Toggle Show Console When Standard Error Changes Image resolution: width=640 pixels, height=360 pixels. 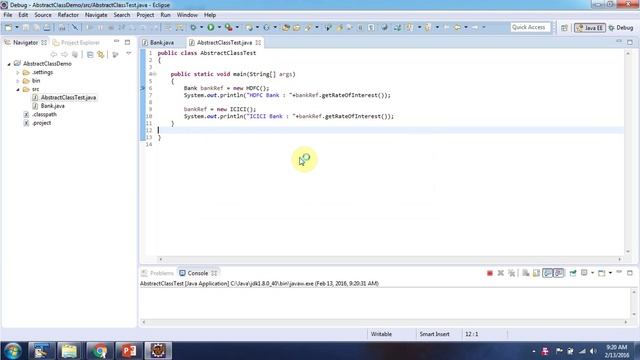coord(558,273)
